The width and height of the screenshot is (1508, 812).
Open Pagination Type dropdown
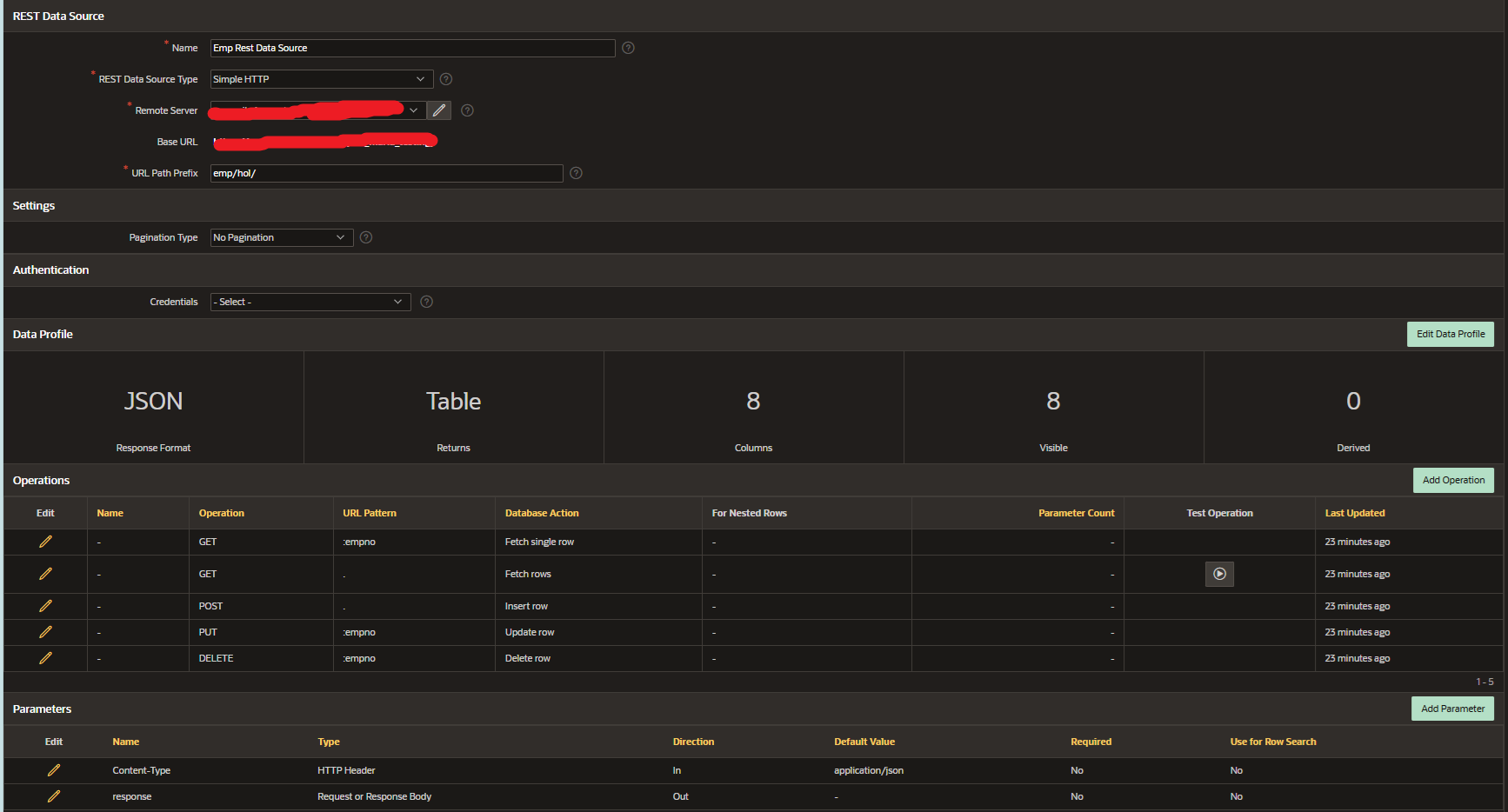(x=282, y=237)
